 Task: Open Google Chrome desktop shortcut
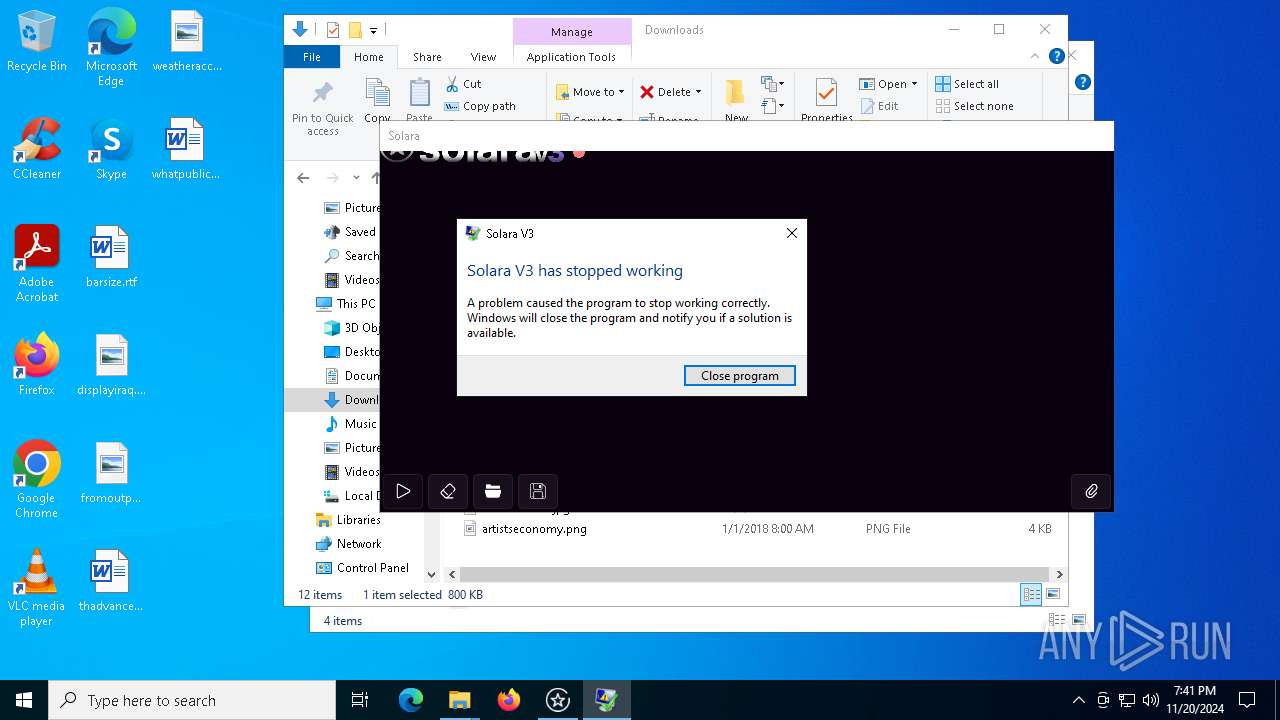(37, 480)
